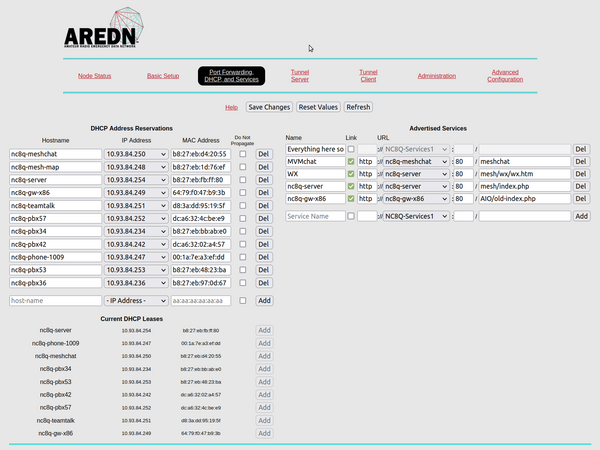Open the Tunnel Server tab
Screen dimensions: 600x450
pos(300,76)
